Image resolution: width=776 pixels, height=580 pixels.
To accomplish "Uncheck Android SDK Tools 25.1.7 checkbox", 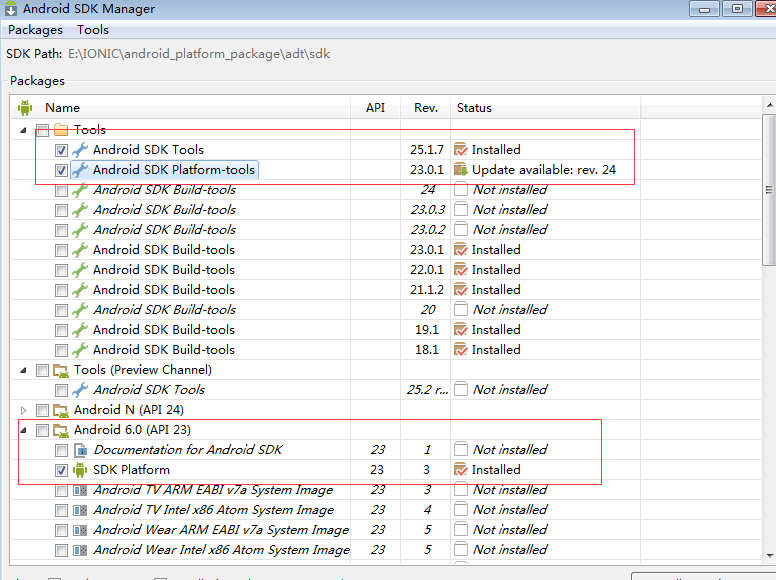I will tap(61, 150).
